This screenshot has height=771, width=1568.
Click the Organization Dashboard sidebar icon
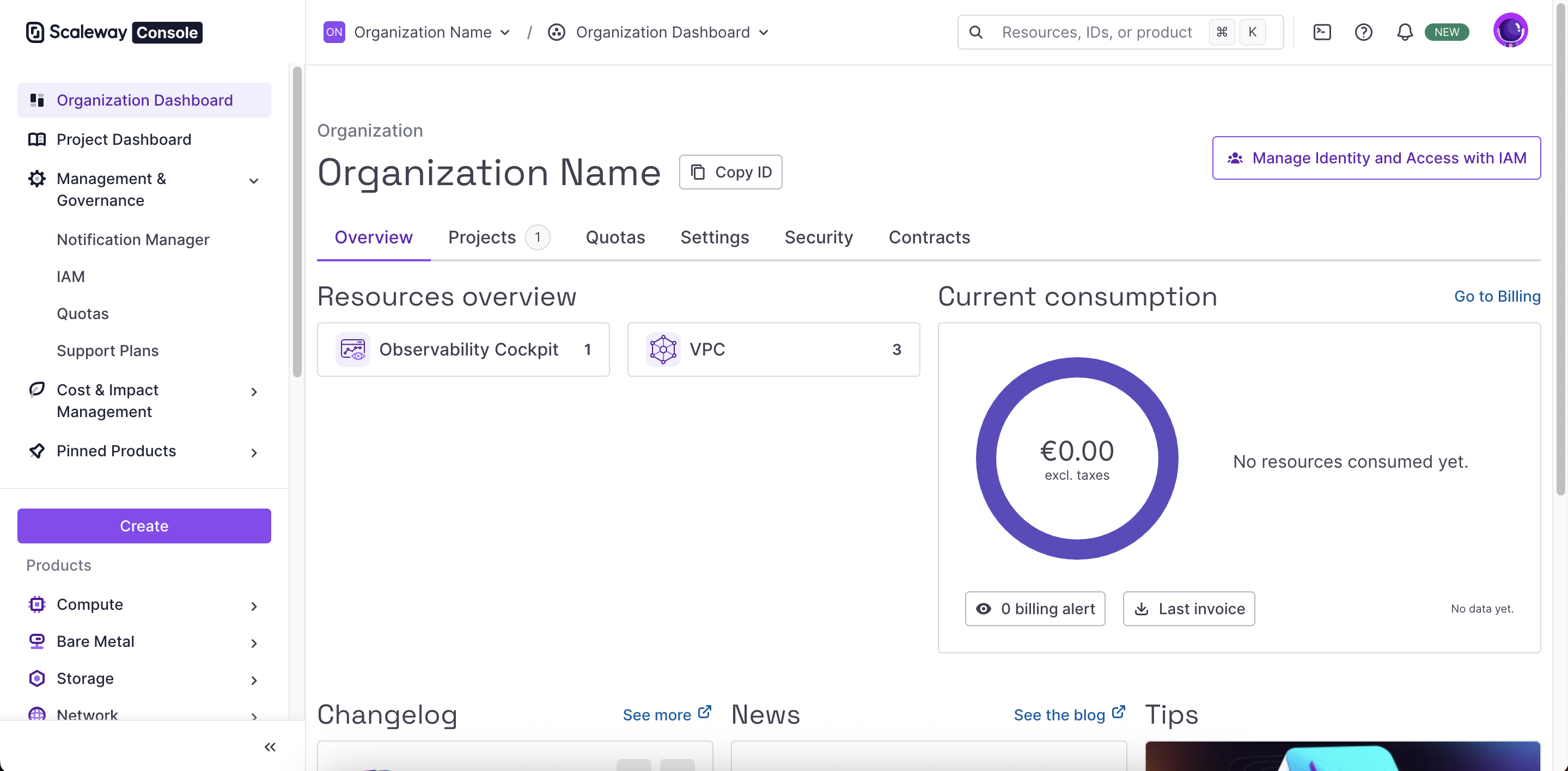pos(37,100)
